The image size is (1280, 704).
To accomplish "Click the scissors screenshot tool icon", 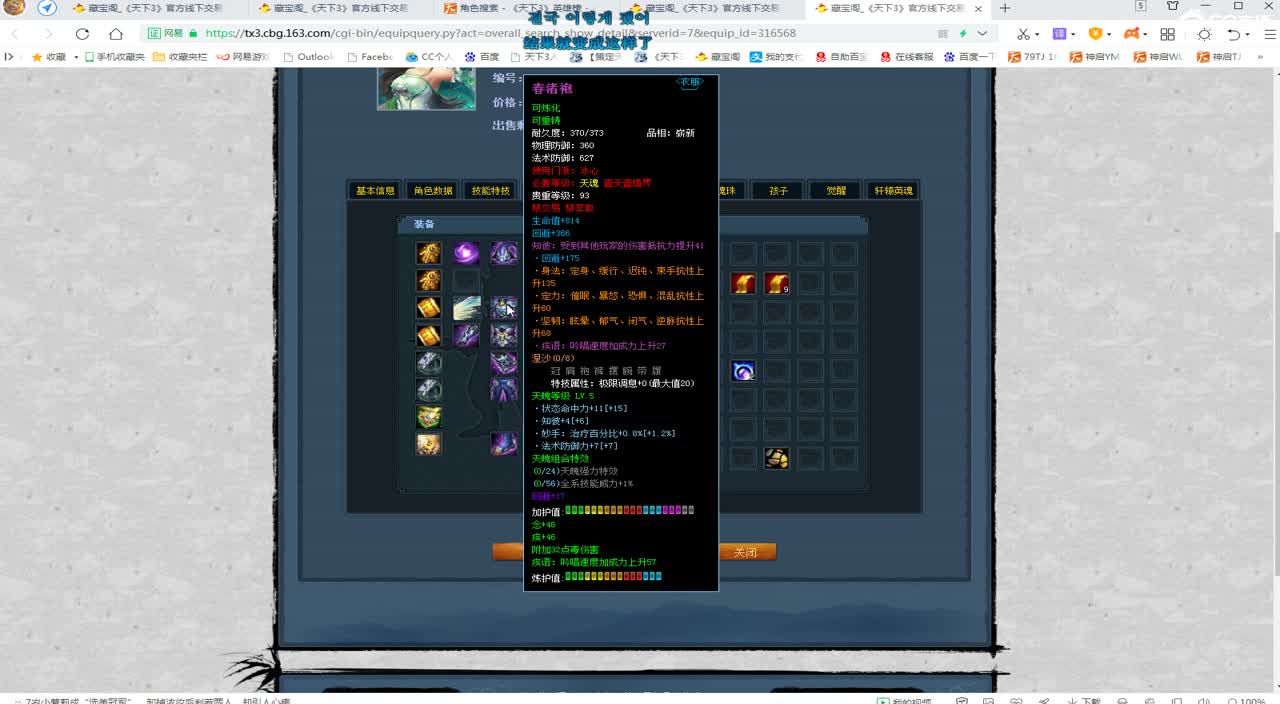I will click(x=1023, y=33).
